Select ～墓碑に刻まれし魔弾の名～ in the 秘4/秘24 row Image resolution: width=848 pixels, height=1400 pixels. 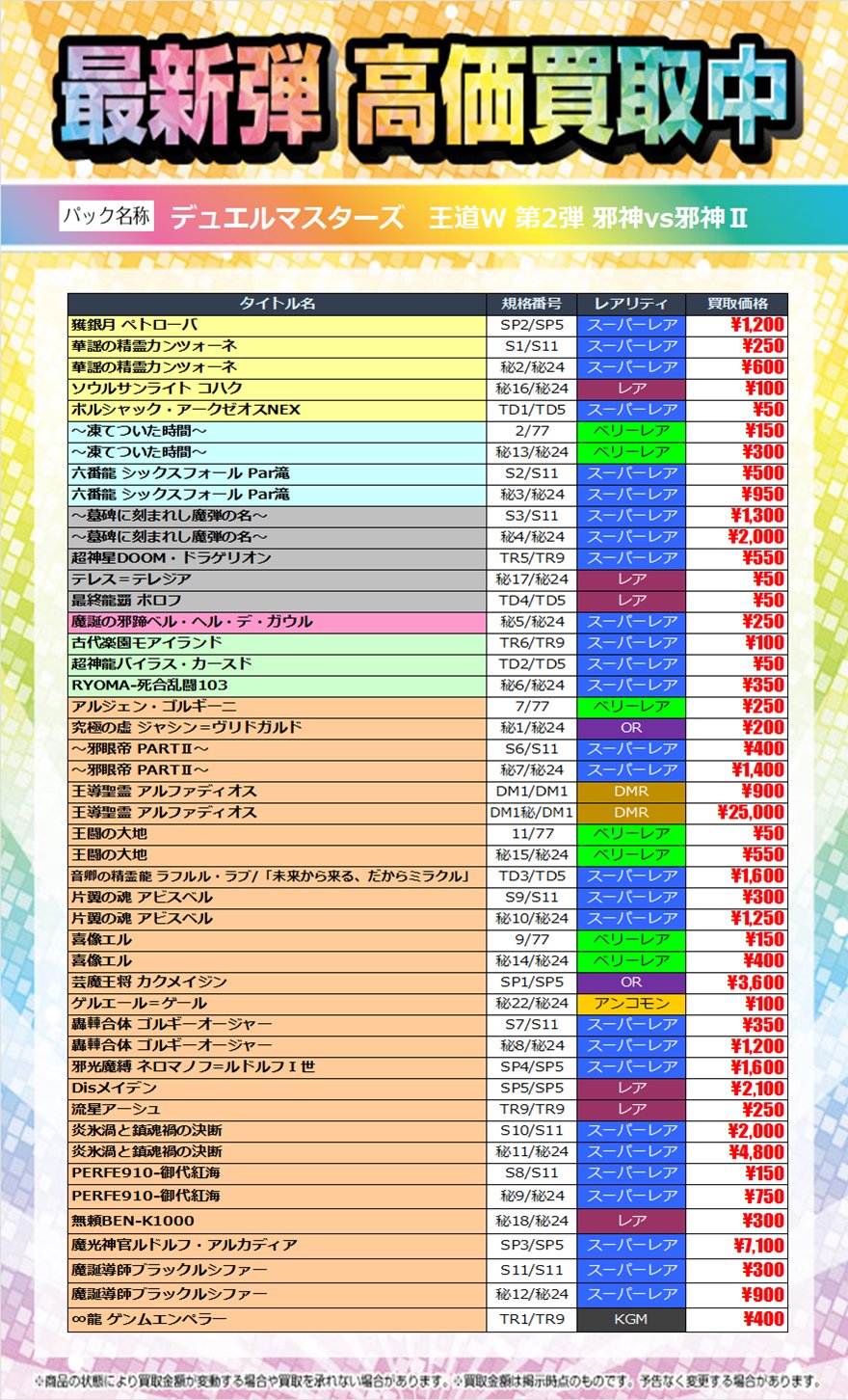pyautogui.click(x=170, y=537)
